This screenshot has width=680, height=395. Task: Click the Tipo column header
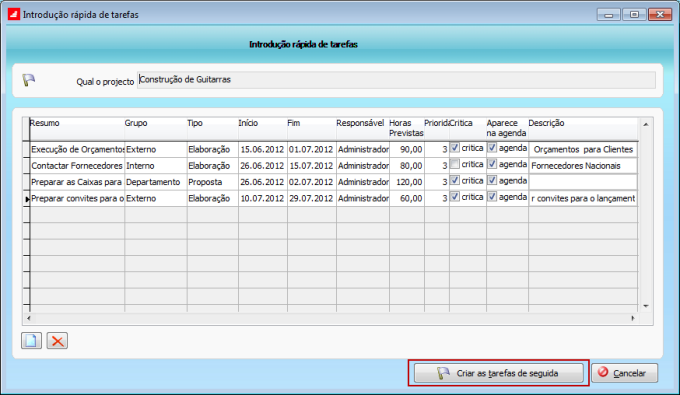[x=212, y=128]
